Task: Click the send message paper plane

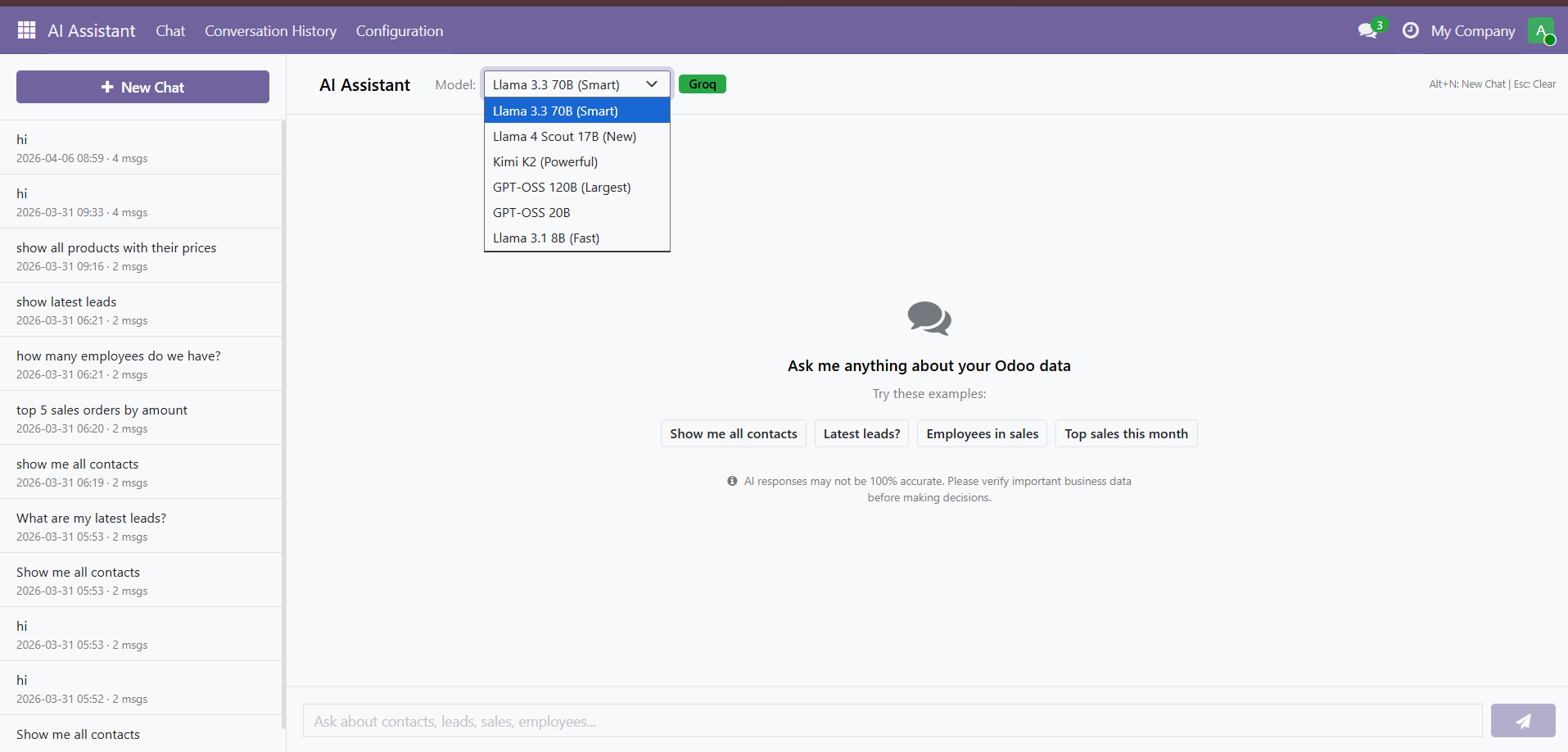Action: click(x=1522, y=721)
